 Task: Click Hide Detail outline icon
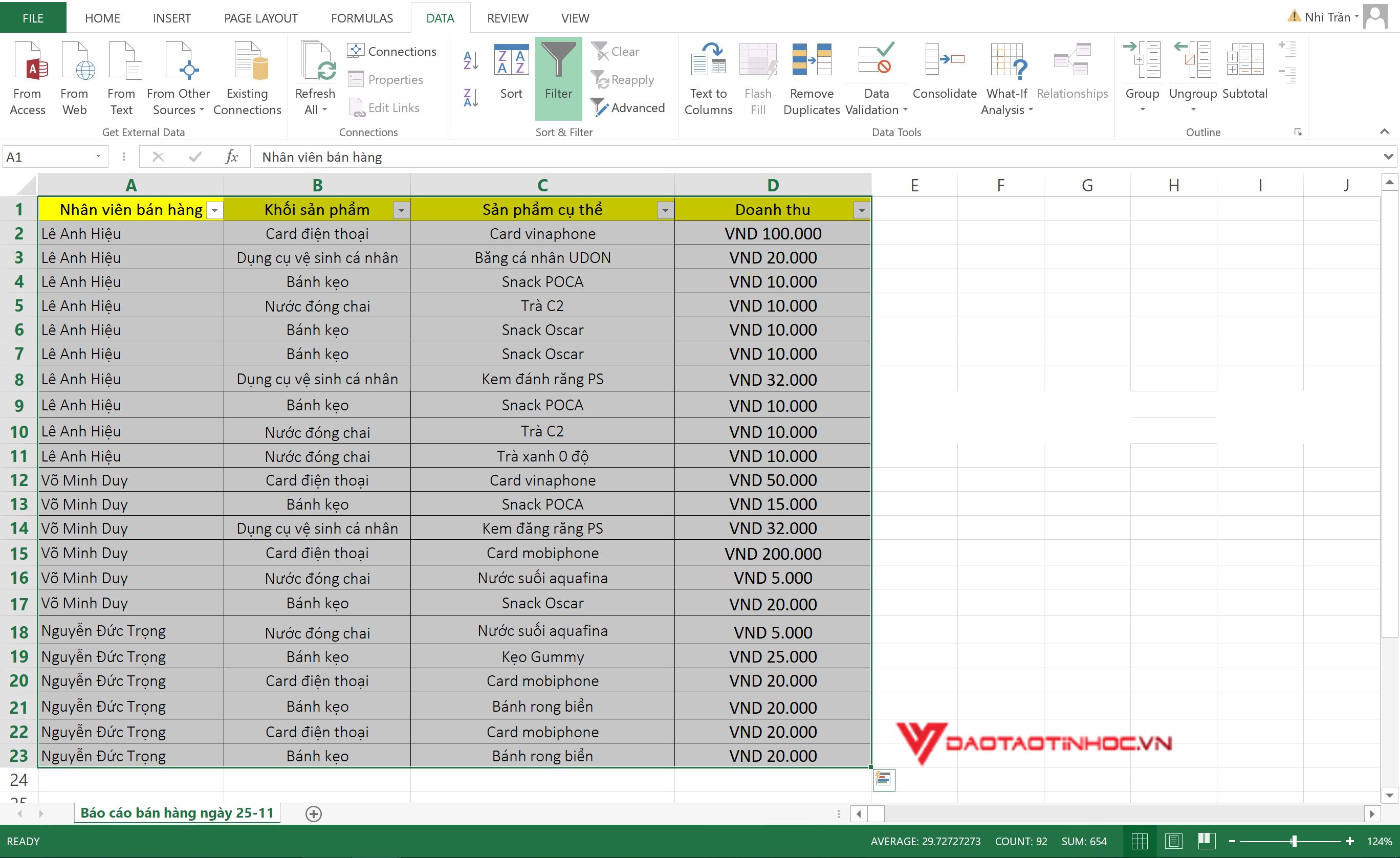1287,75
